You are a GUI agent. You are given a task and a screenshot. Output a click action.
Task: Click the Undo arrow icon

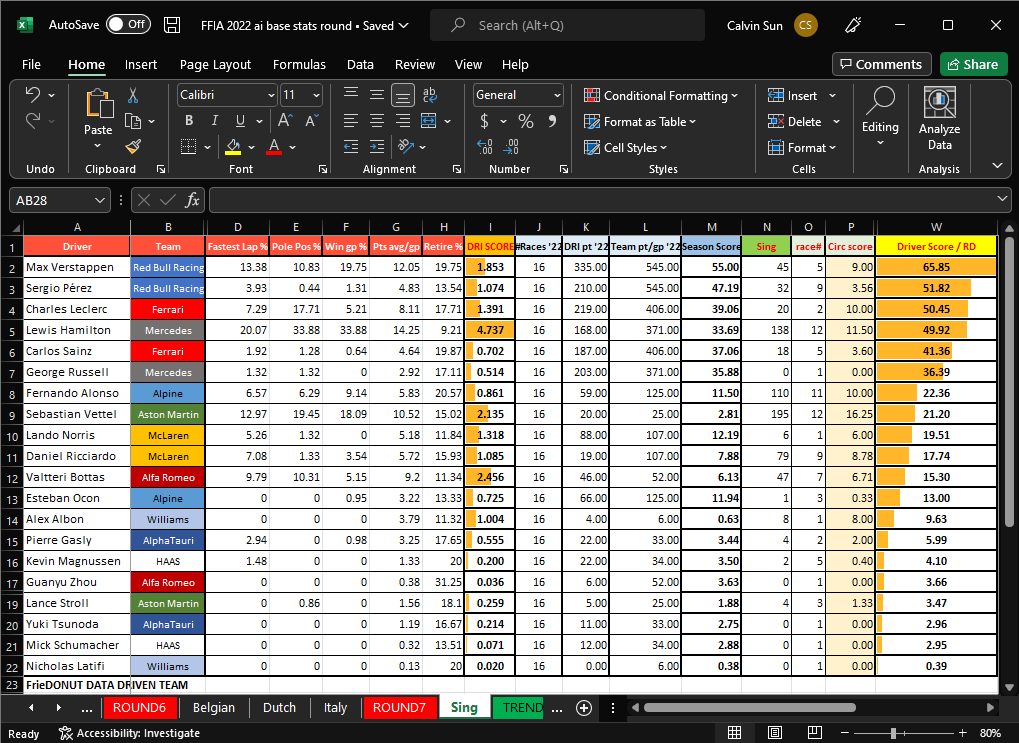32,95
